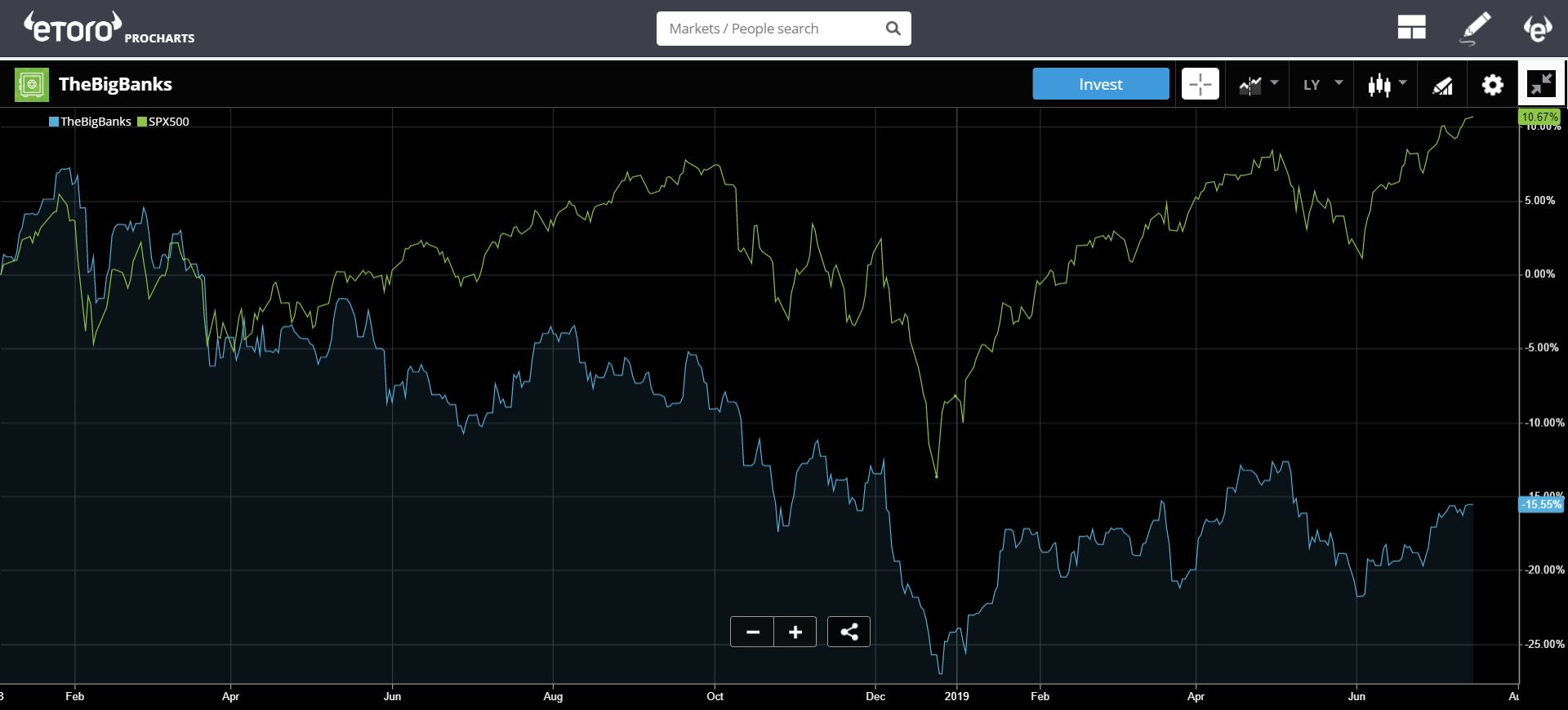This screenshot has width=1568, height=710.
Task: Expand the candlestick chart type dropdown
Action: [1387, 84]
